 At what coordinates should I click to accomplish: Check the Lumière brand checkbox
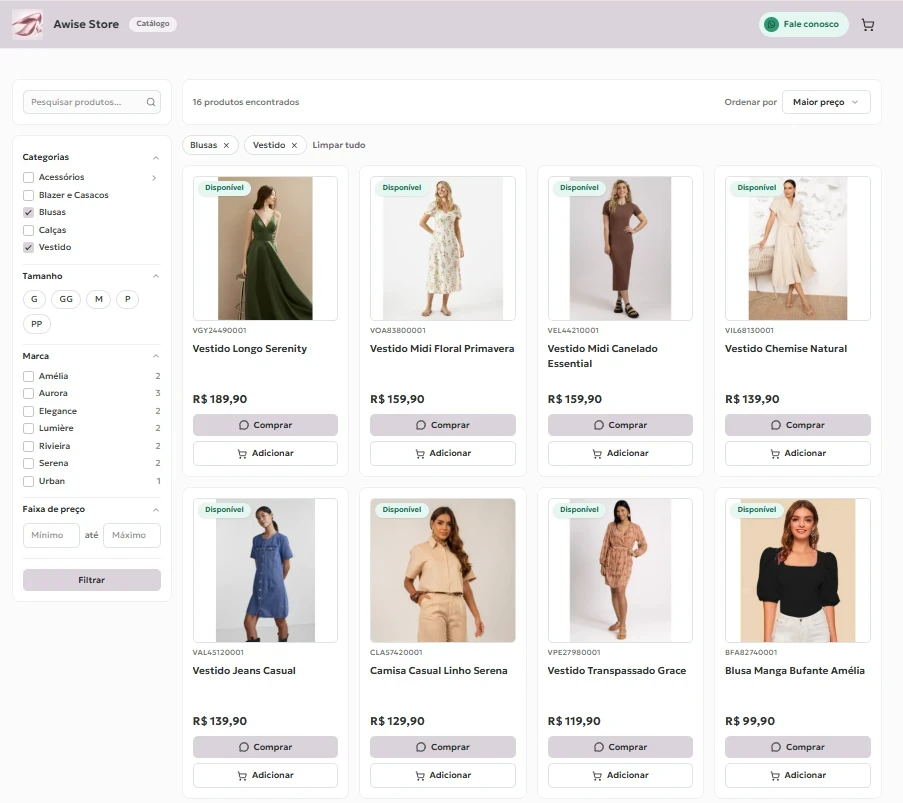point(28,429)
